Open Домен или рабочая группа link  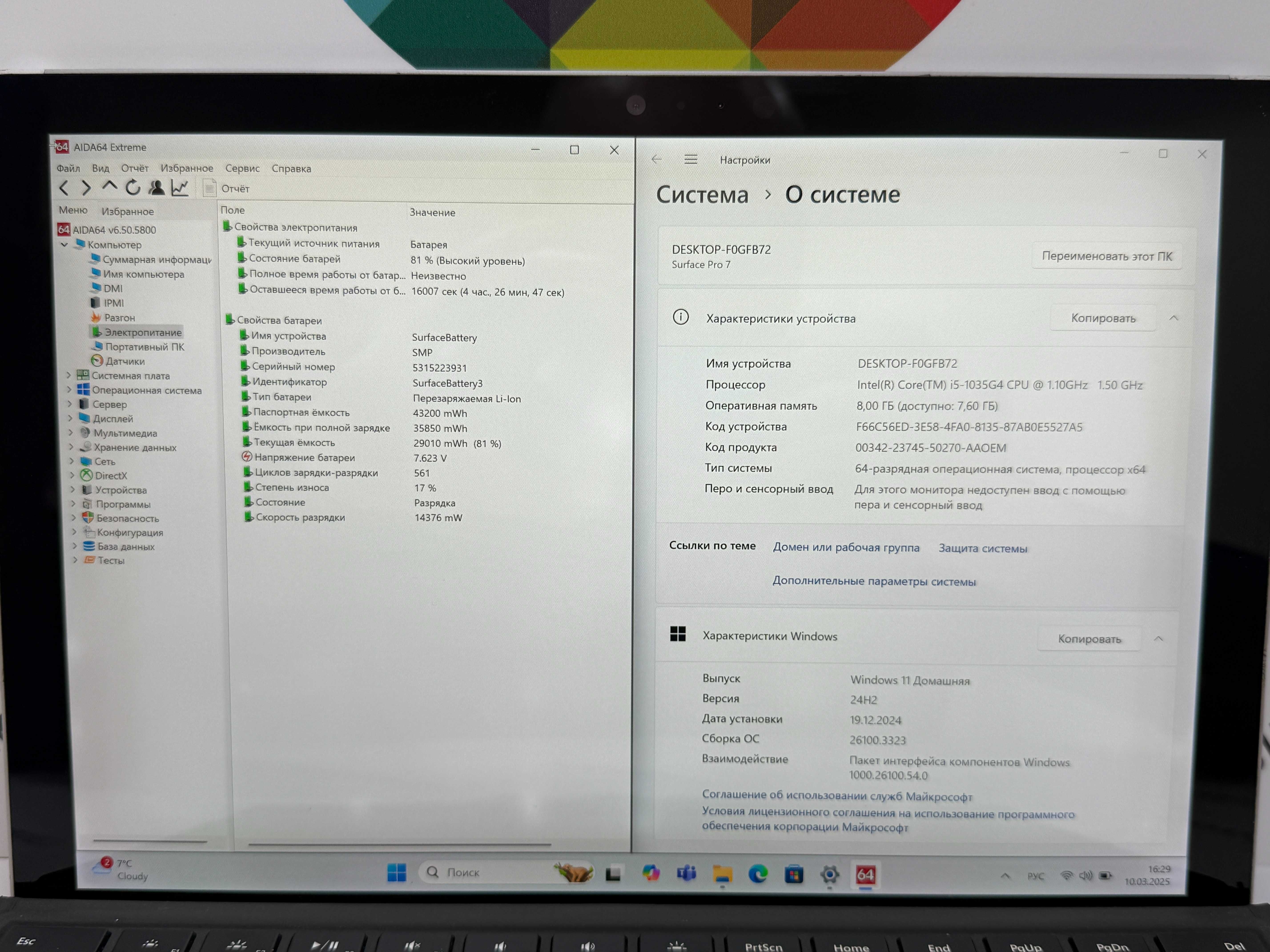click(846, 547)
